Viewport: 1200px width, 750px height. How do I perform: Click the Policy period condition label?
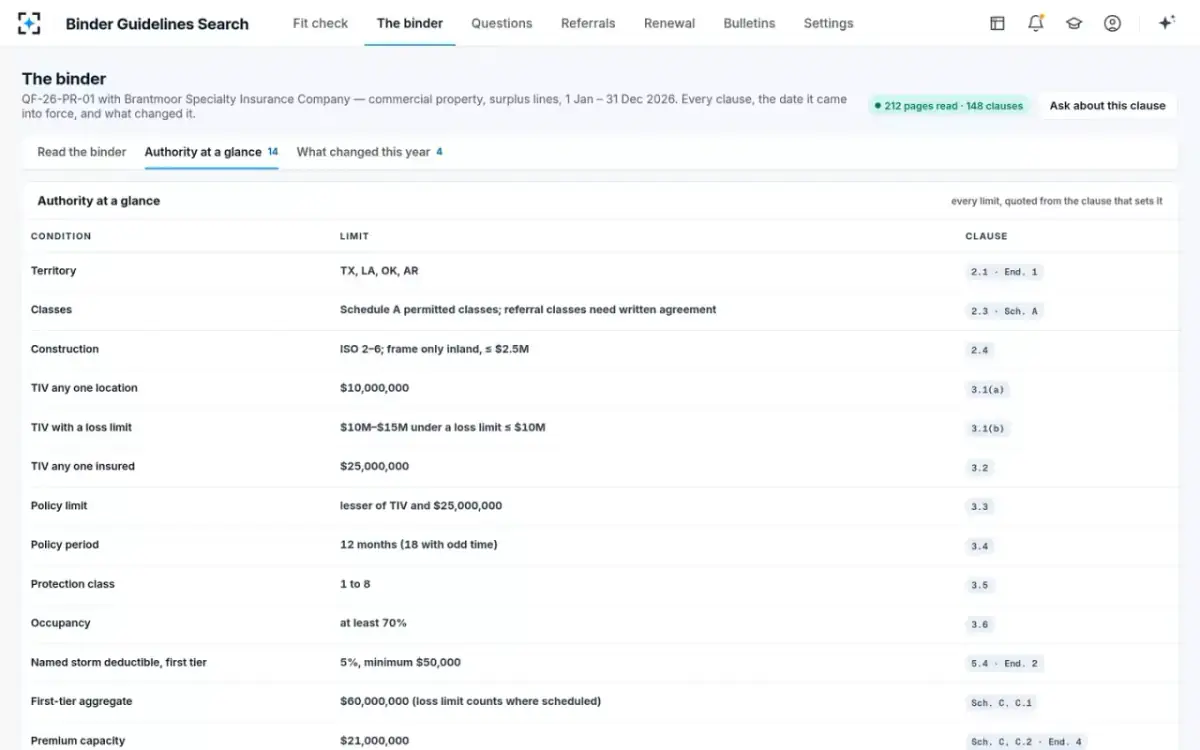click(x=65, y=545)
